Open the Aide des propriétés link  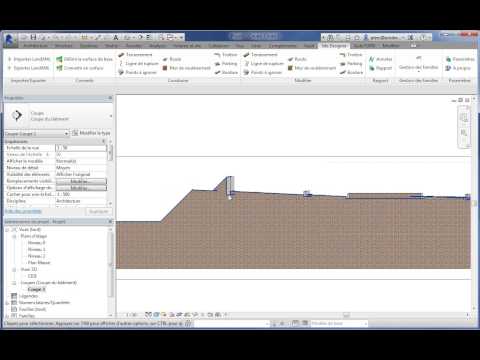pyautogui.click(x=23, y=211)
